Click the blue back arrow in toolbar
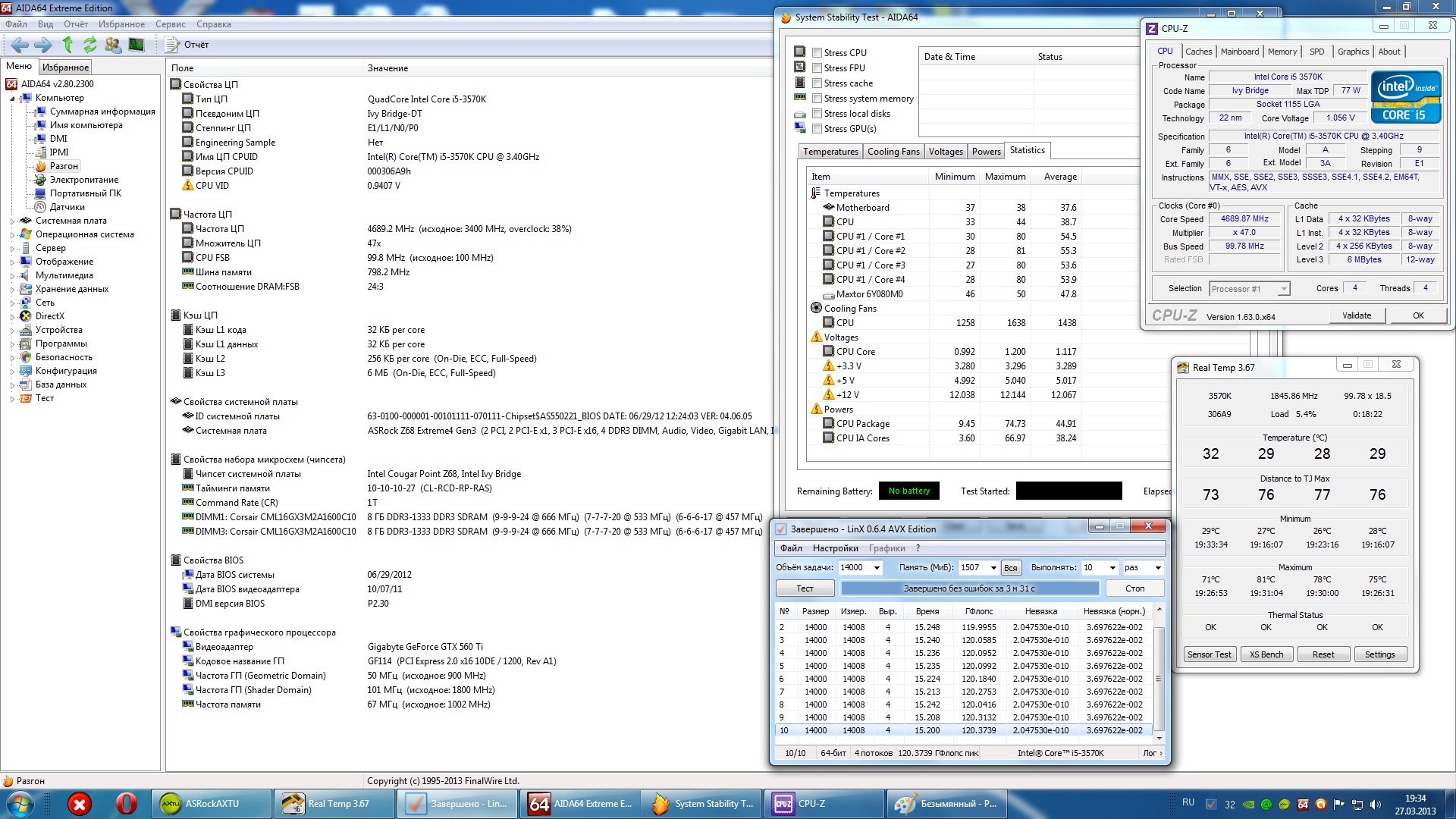The width and height of the screenshot is (1456, 819). 20,45
